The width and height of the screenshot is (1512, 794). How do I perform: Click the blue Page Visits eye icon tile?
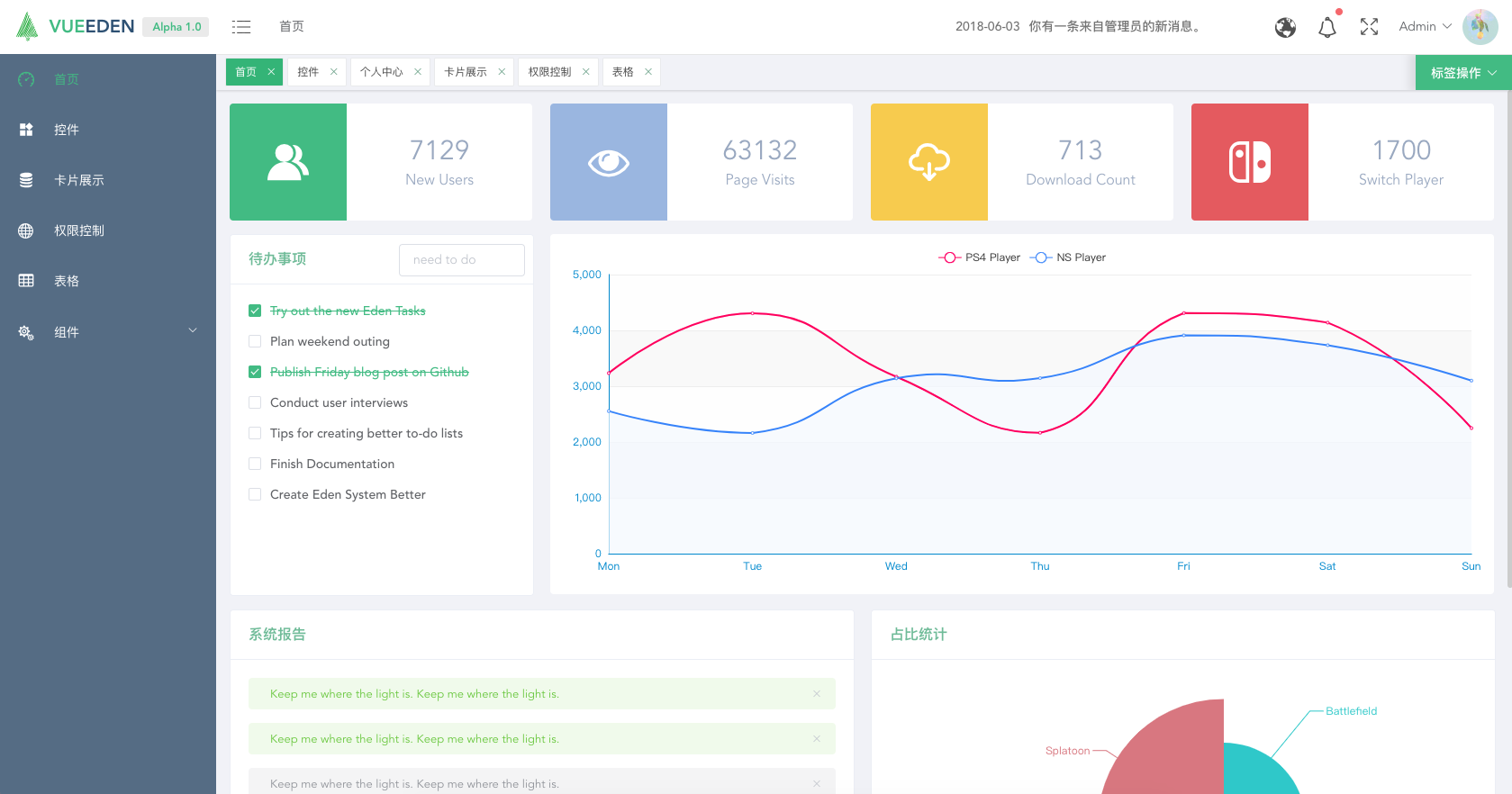[609, 162]
